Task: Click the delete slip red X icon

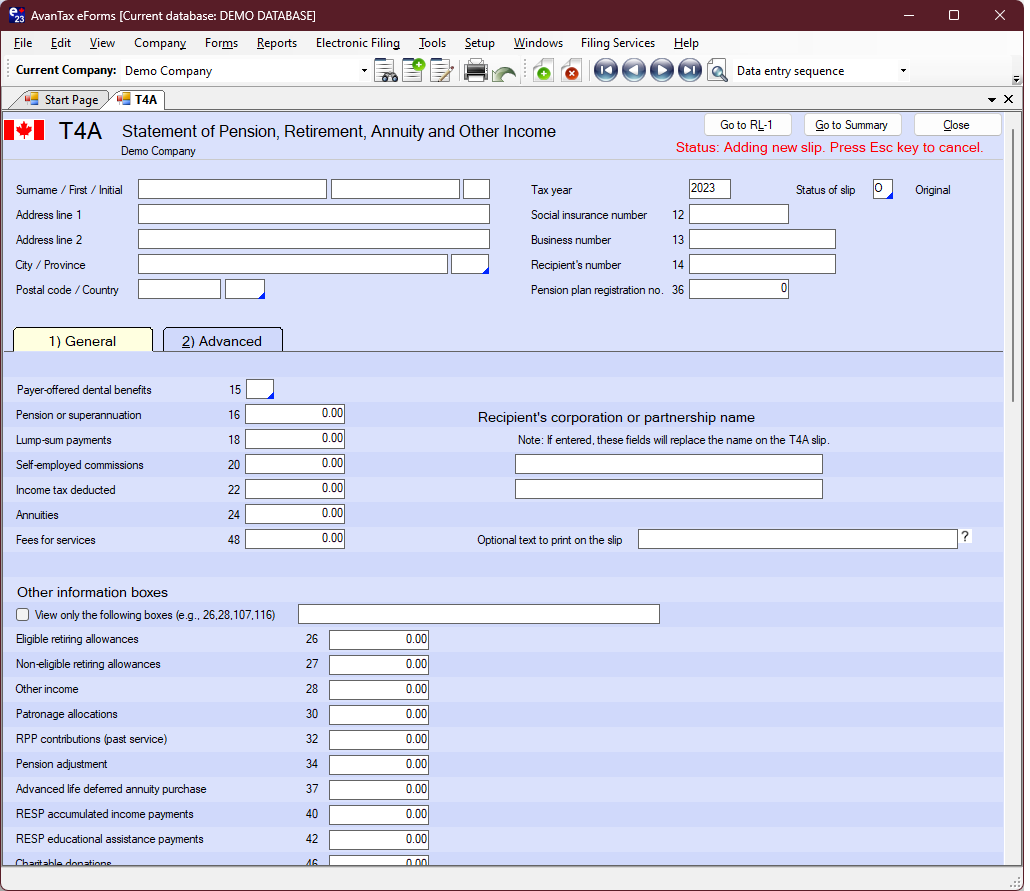Action: (571, 71)
